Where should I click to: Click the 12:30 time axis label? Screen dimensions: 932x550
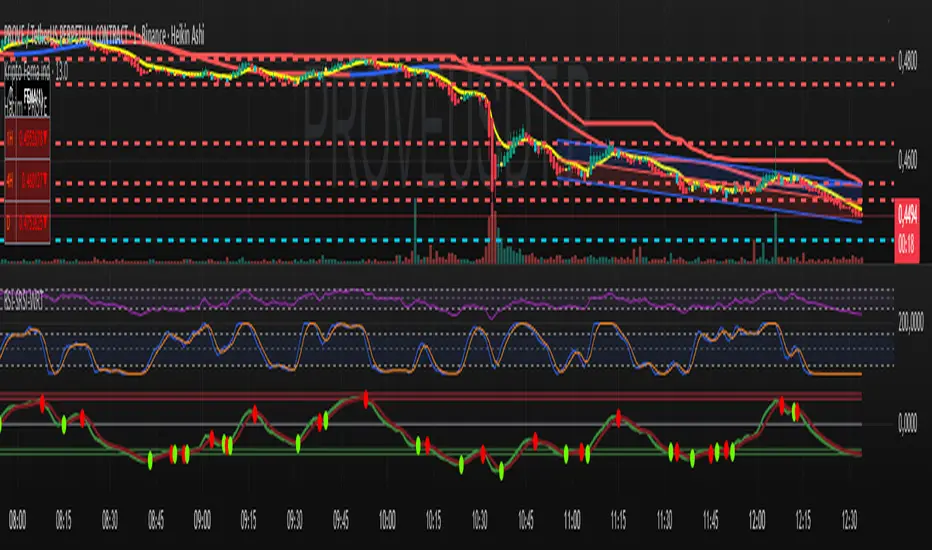point(849,521)
